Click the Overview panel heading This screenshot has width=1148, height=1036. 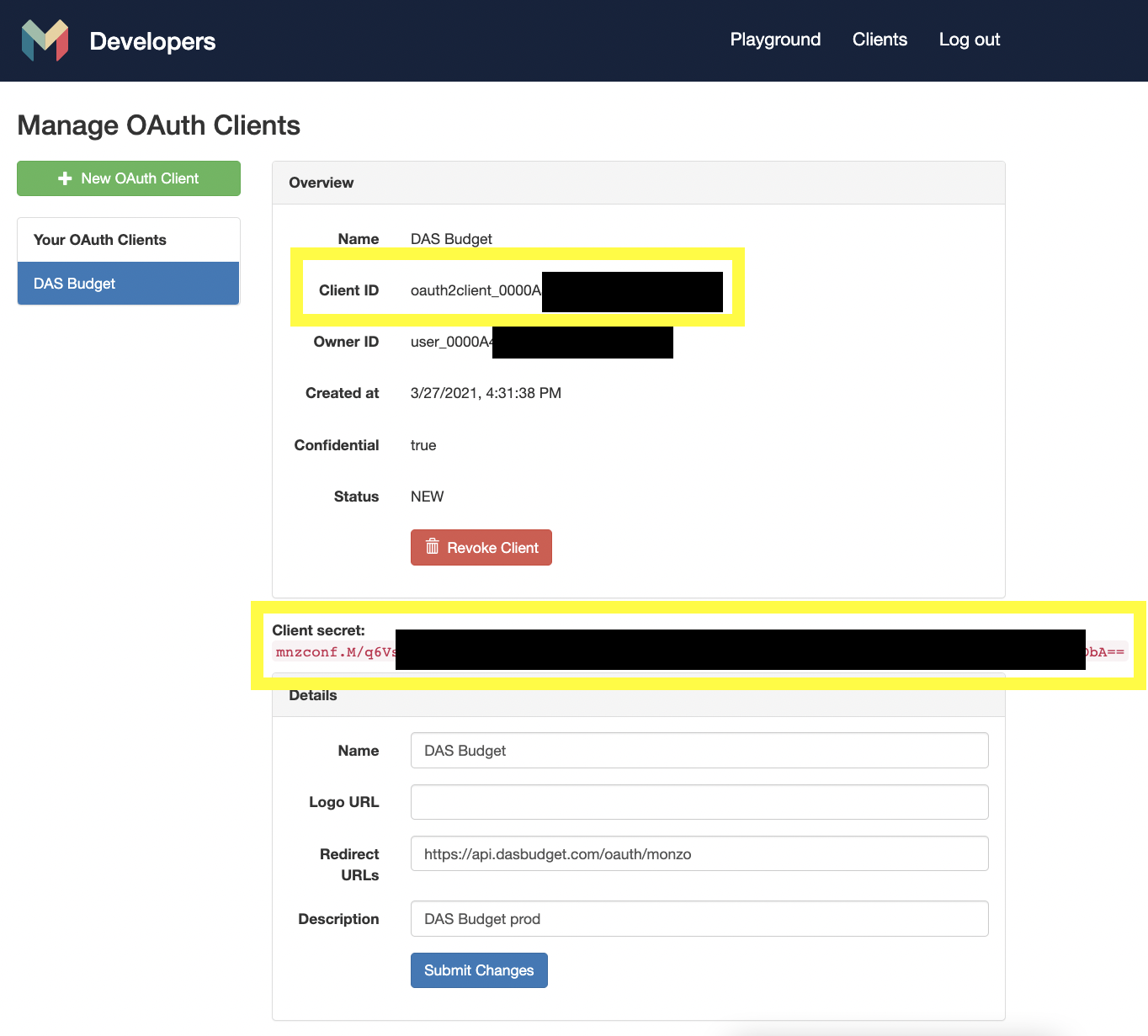[322, 183]
